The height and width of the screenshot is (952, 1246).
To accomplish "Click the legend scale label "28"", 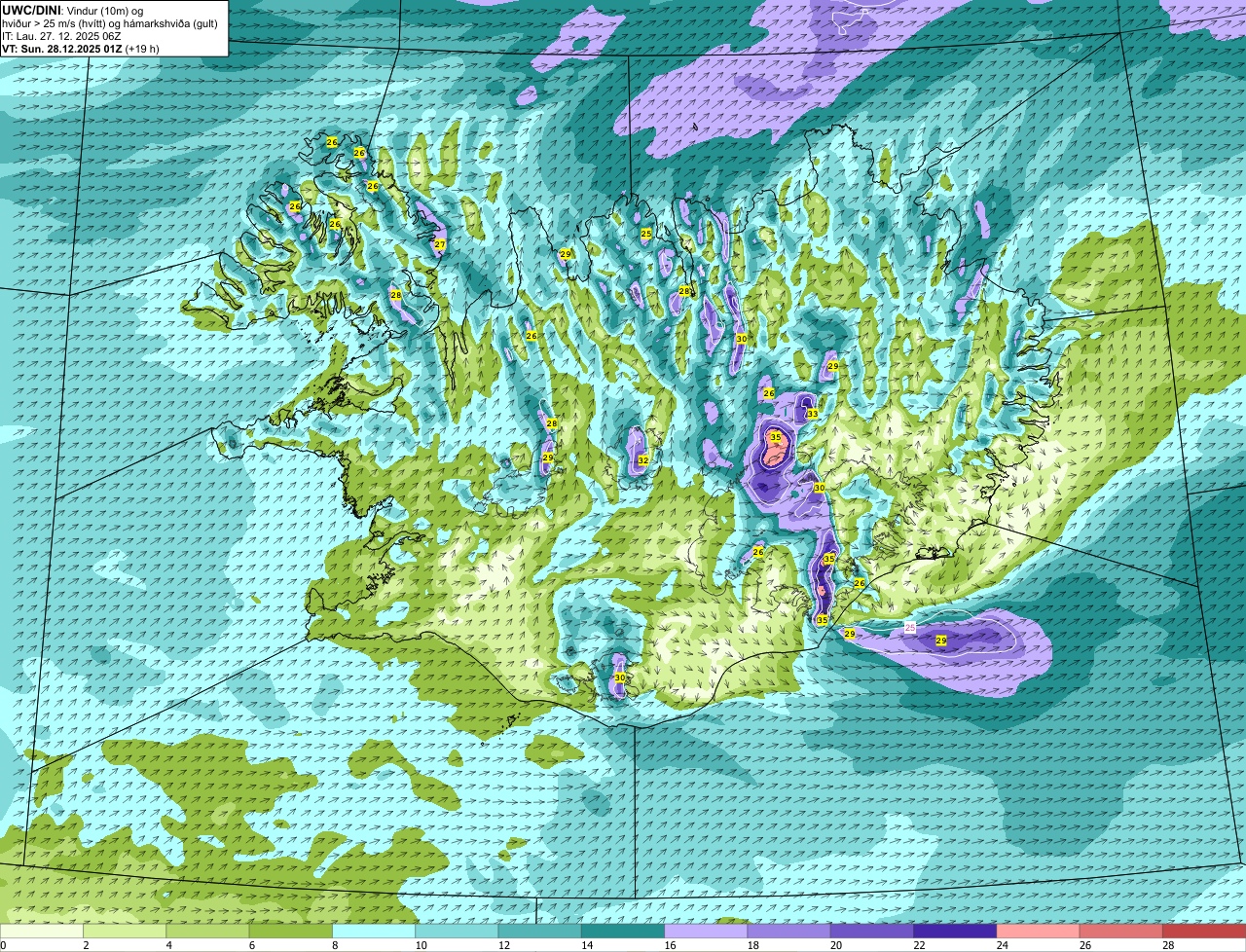I will click(x=1168, y=945).
